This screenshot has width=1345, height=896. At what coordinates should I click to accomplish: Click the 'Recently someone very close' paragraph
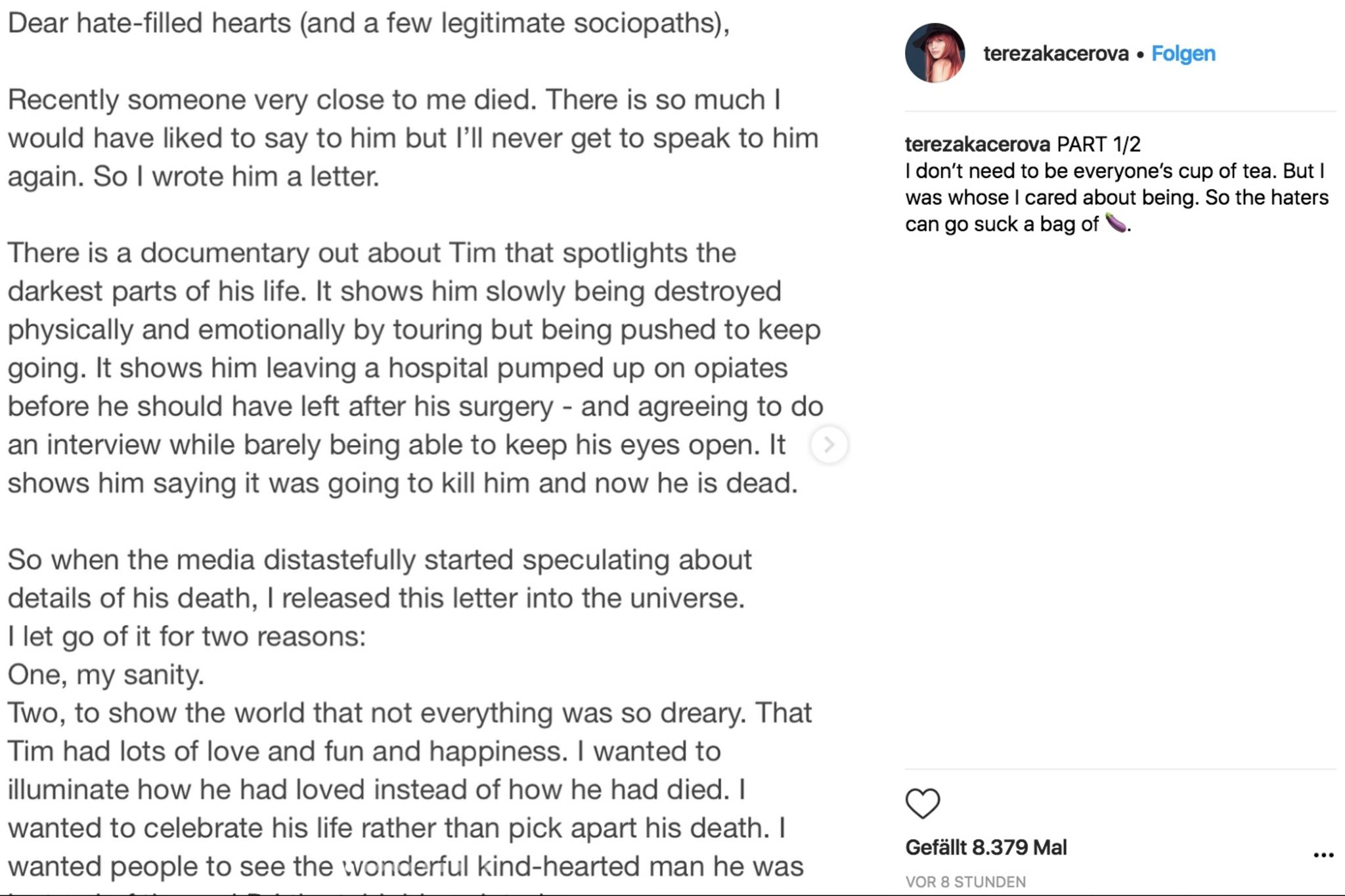(x=412, y=138)
